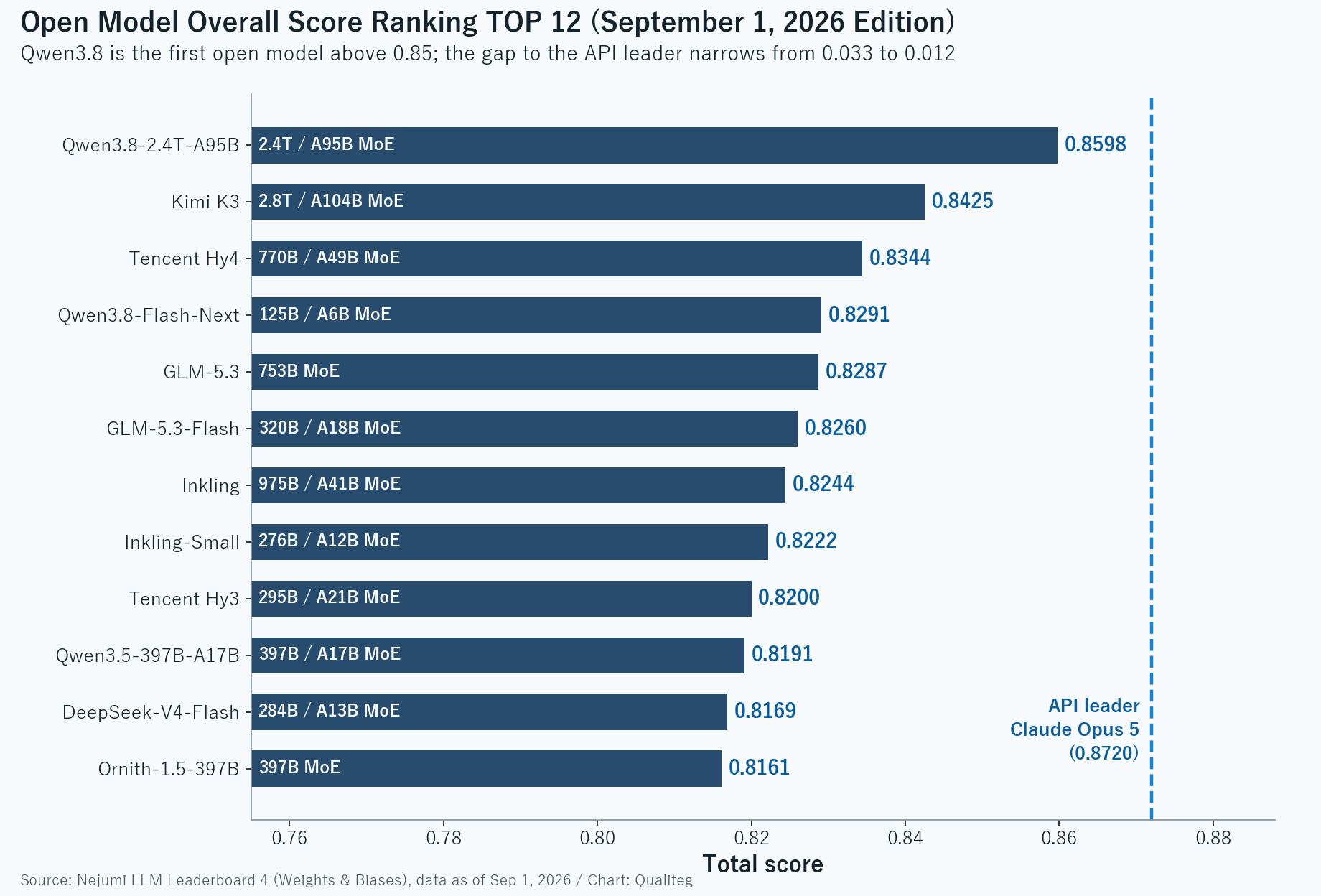1321x896 pixels.
Task: Click the x-axis tick label 0.88
Action: coord(1213,838)
